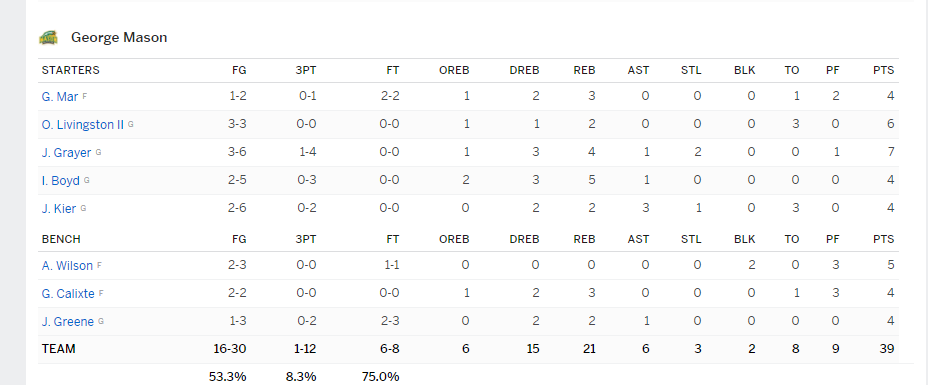Click the 3PT column header in starters
Viewport: 928px width, 385px height.
coord(306,70)
